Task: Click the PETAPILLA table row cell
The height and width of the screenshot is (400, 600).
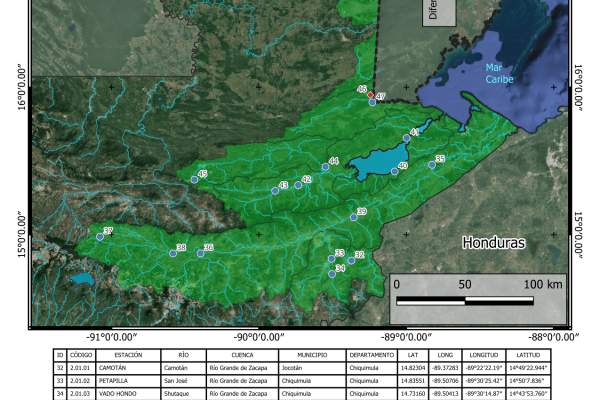Action: click(x=114, y=381)
